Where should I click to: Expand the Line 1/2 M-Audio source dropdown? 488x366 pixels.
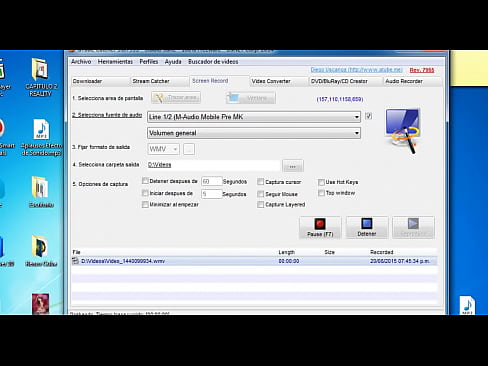click(x=254, y=117)
